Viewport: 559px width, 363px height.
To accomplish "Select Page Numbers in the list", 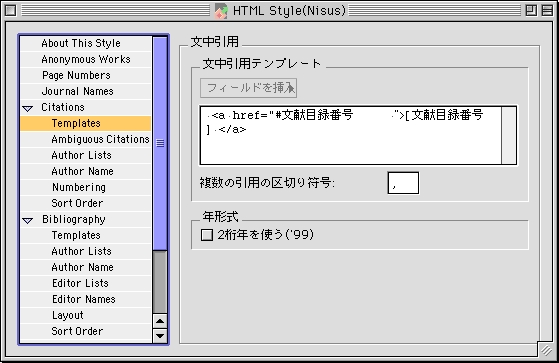I will coord(86,75).
